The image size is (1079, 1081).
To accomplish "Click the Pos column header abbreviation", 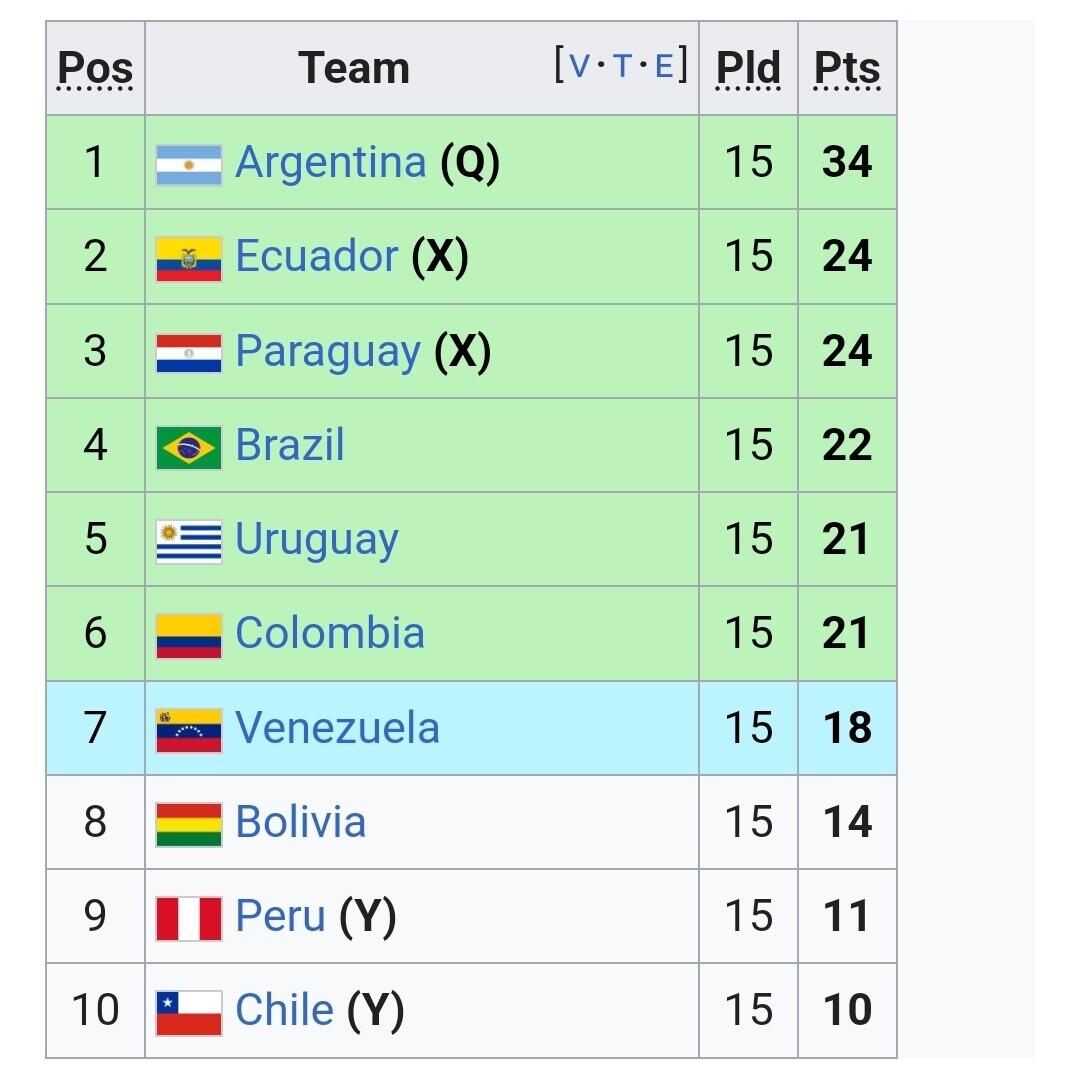I will pyautogui.click(x=95, y=69).
